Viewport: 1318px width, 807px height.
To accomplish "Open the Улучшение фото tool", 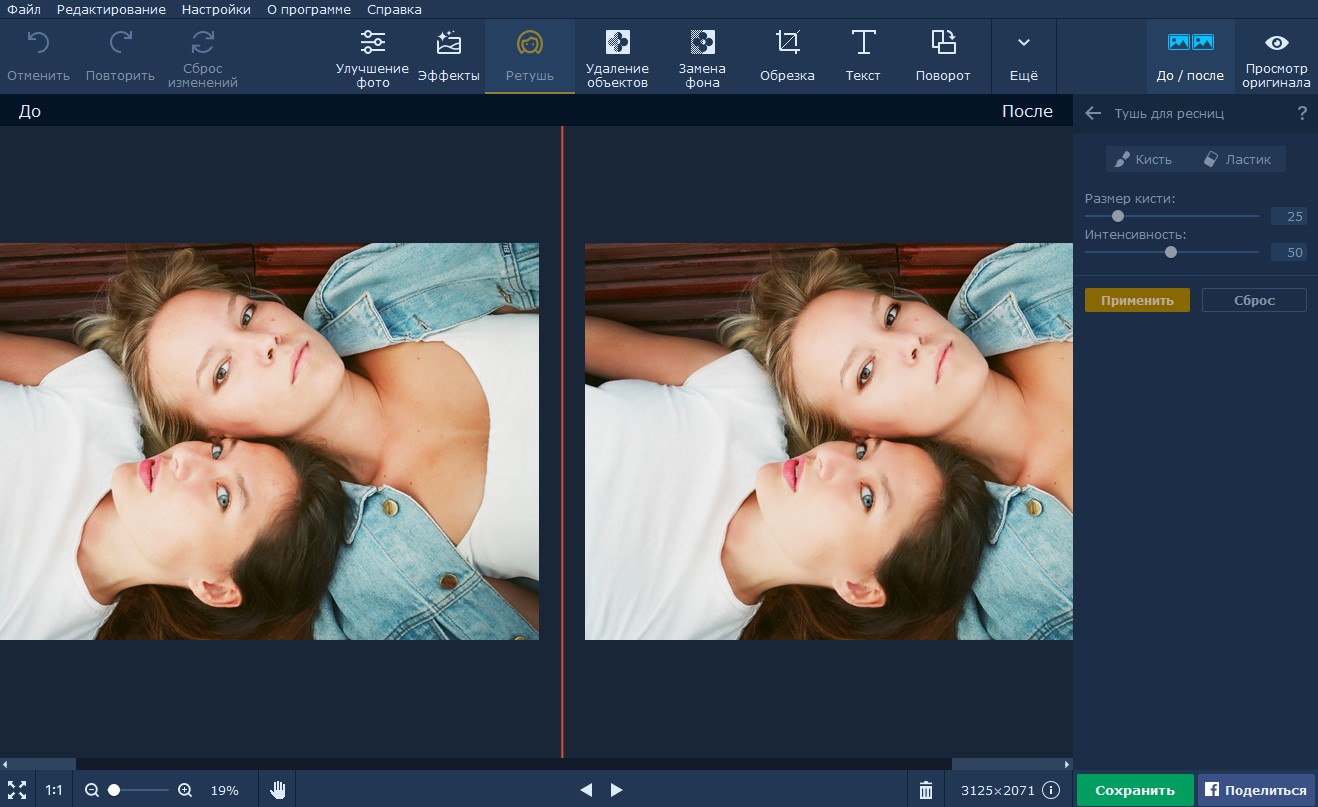I will pos(372,58).
